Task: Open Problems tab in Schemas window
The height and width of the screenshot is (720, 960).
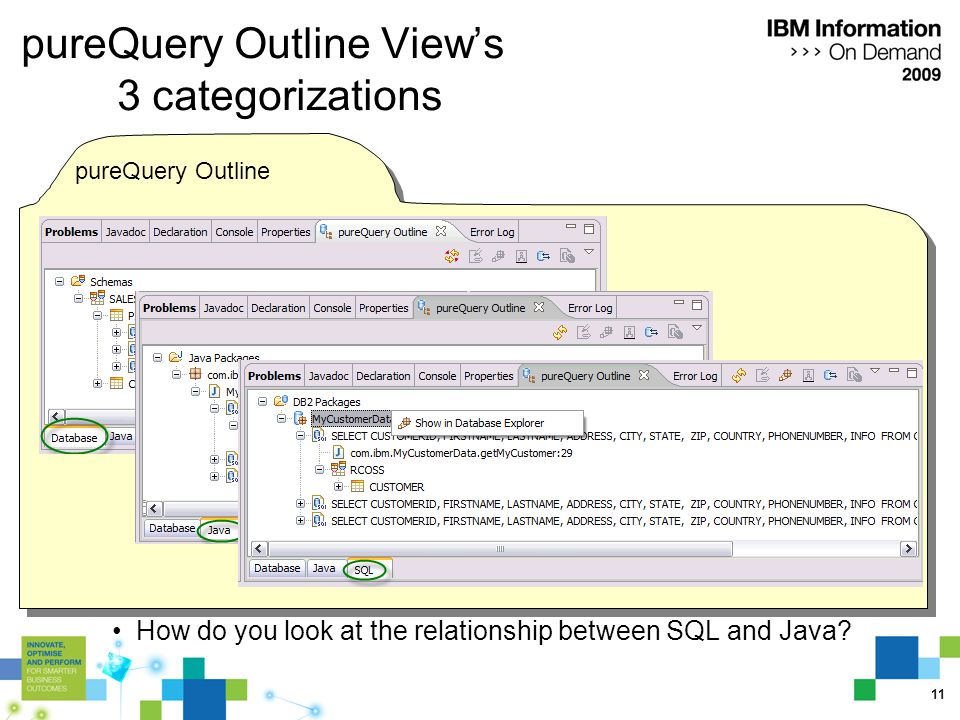Action: pos(71,232)
